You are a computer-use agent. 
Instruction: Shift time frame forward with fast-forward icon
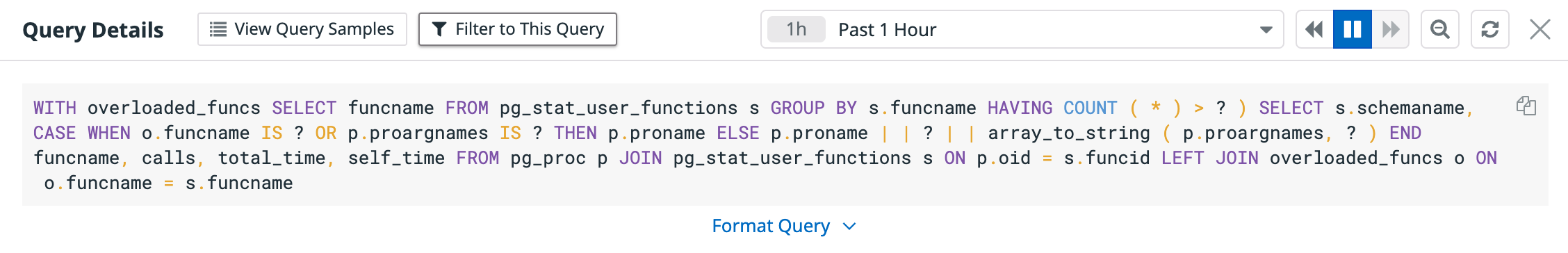[x=1390, y=29]
